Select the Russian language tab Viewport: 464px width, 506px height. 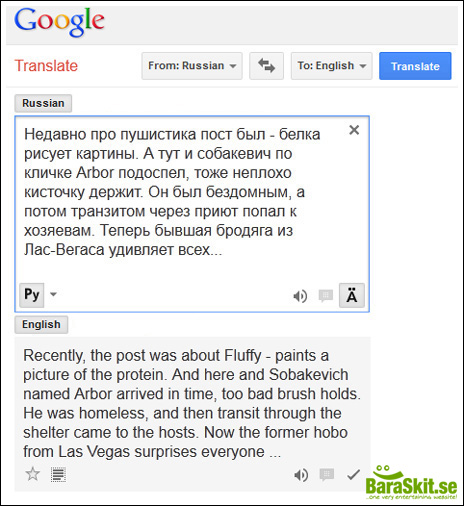(x=43, y=103)
